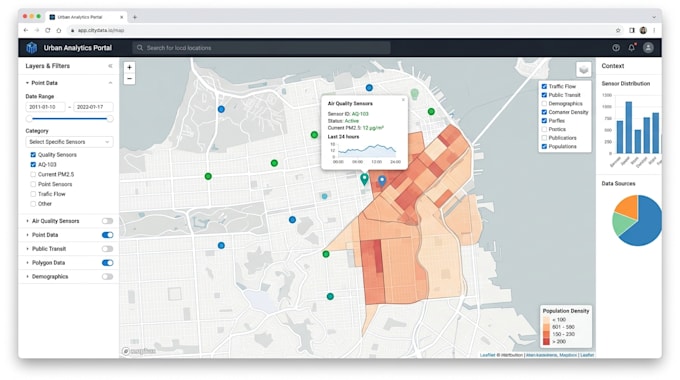This screenshot has width=680, height=380.
Task: Open the map layers stack button
Action: point(584,69)
